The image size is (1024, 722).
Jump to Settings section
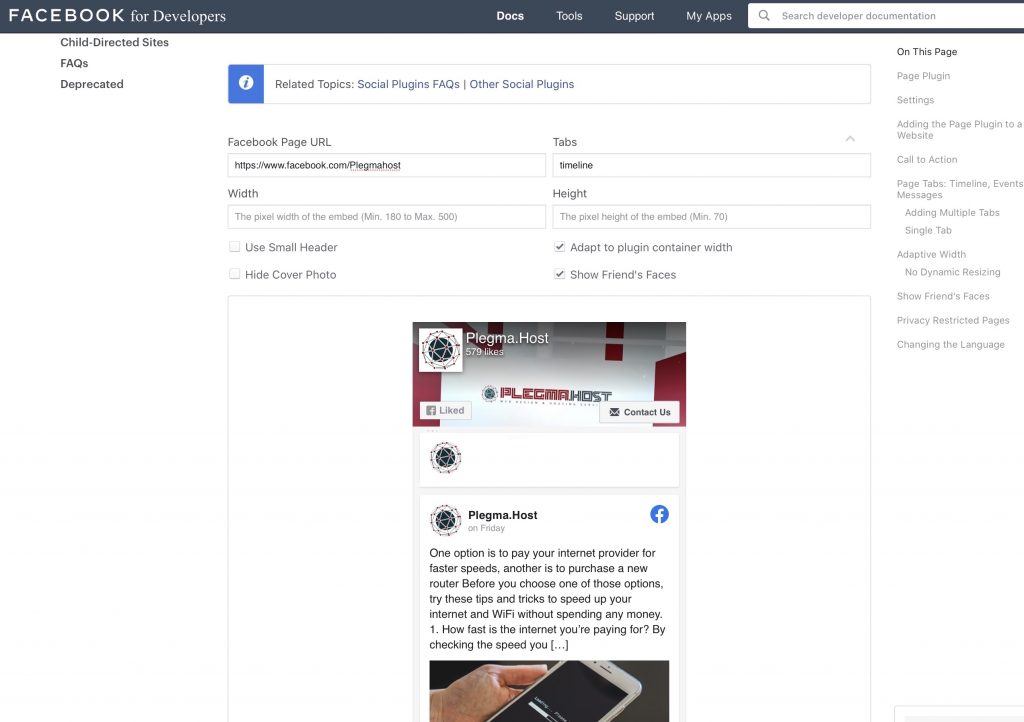tap(915, 100)
